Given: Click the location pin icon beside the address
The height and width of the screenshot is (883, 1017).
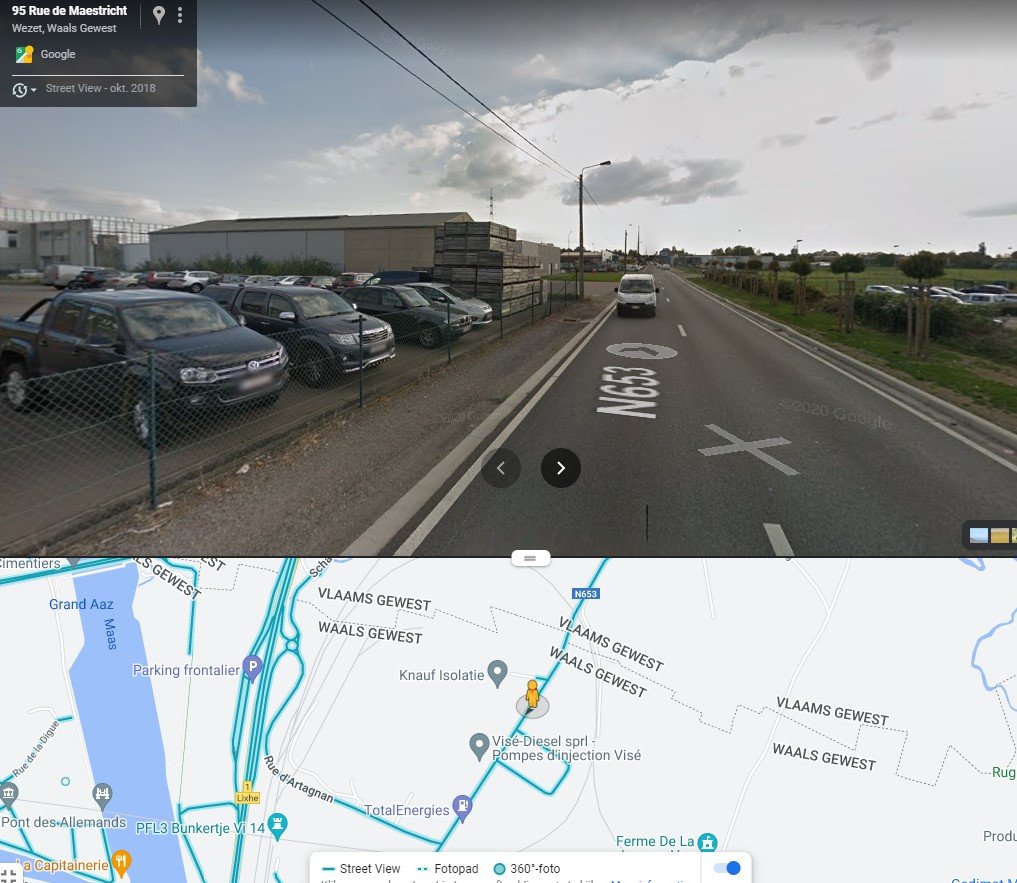Looking at the screenshot, I should tap(158, 15).
